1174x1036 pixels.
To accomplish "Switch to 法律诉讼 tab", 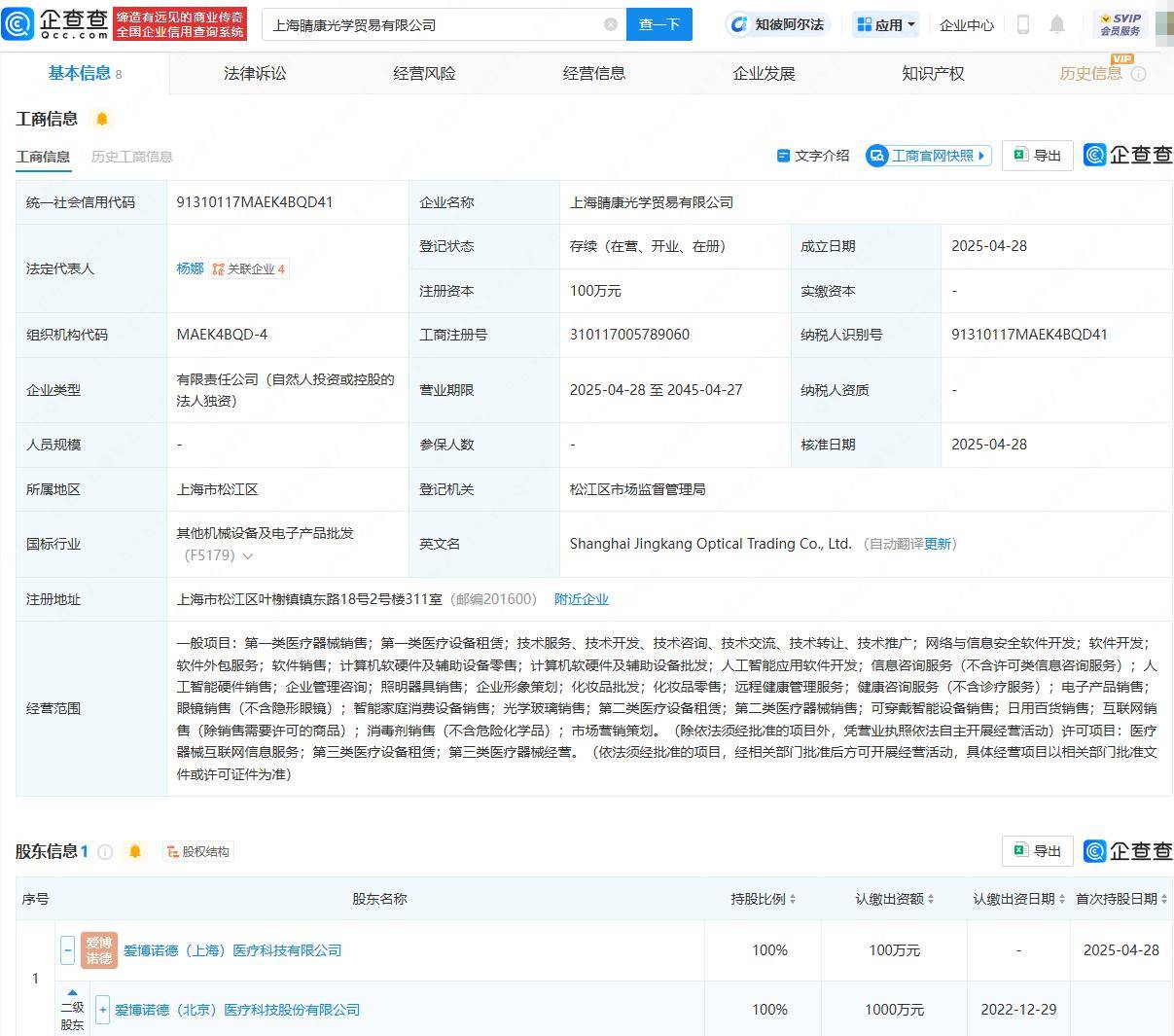I will pos(255,74).
